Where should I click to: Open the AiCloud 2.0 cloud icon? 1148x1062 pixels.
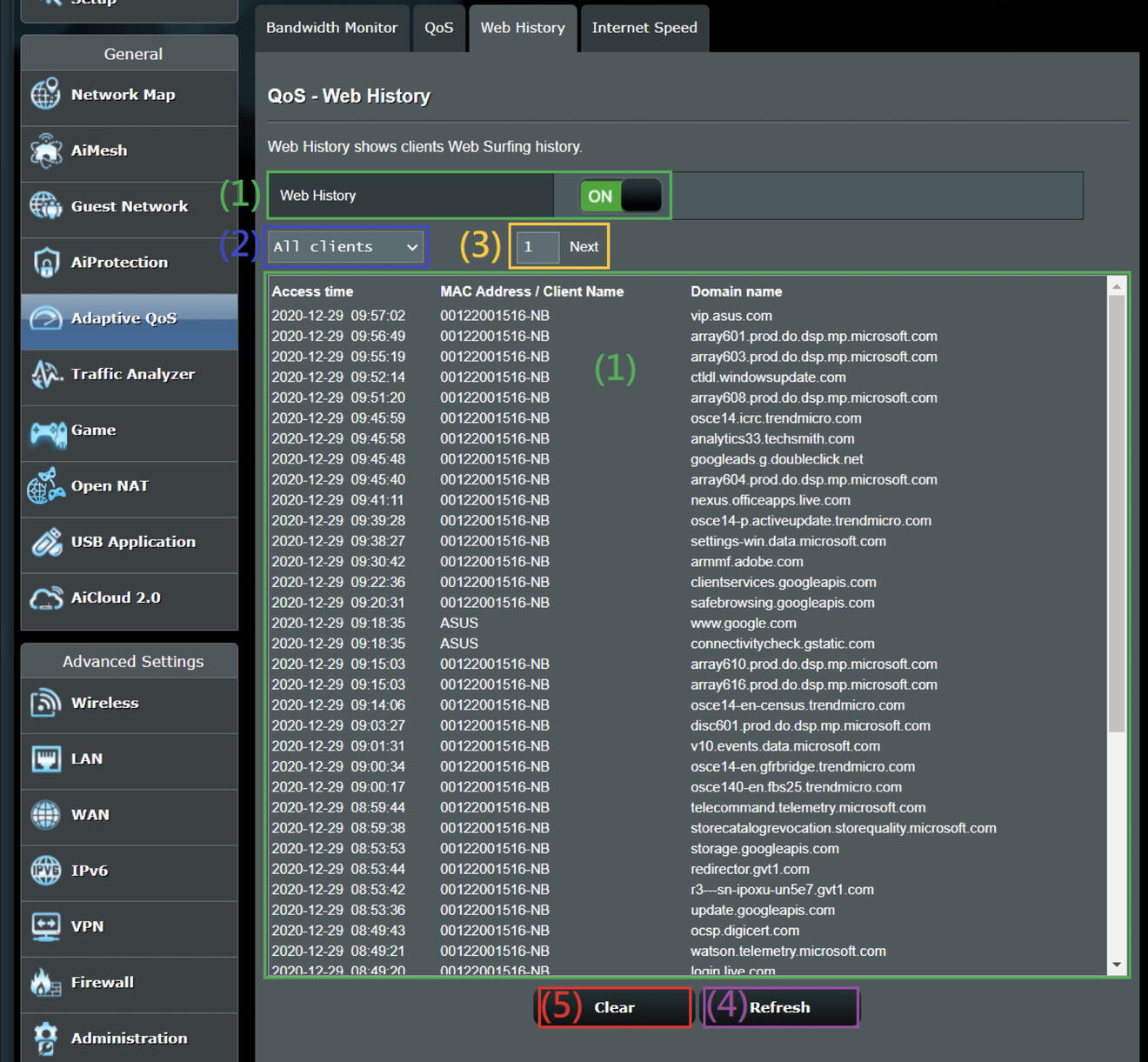tap(46, 598)
